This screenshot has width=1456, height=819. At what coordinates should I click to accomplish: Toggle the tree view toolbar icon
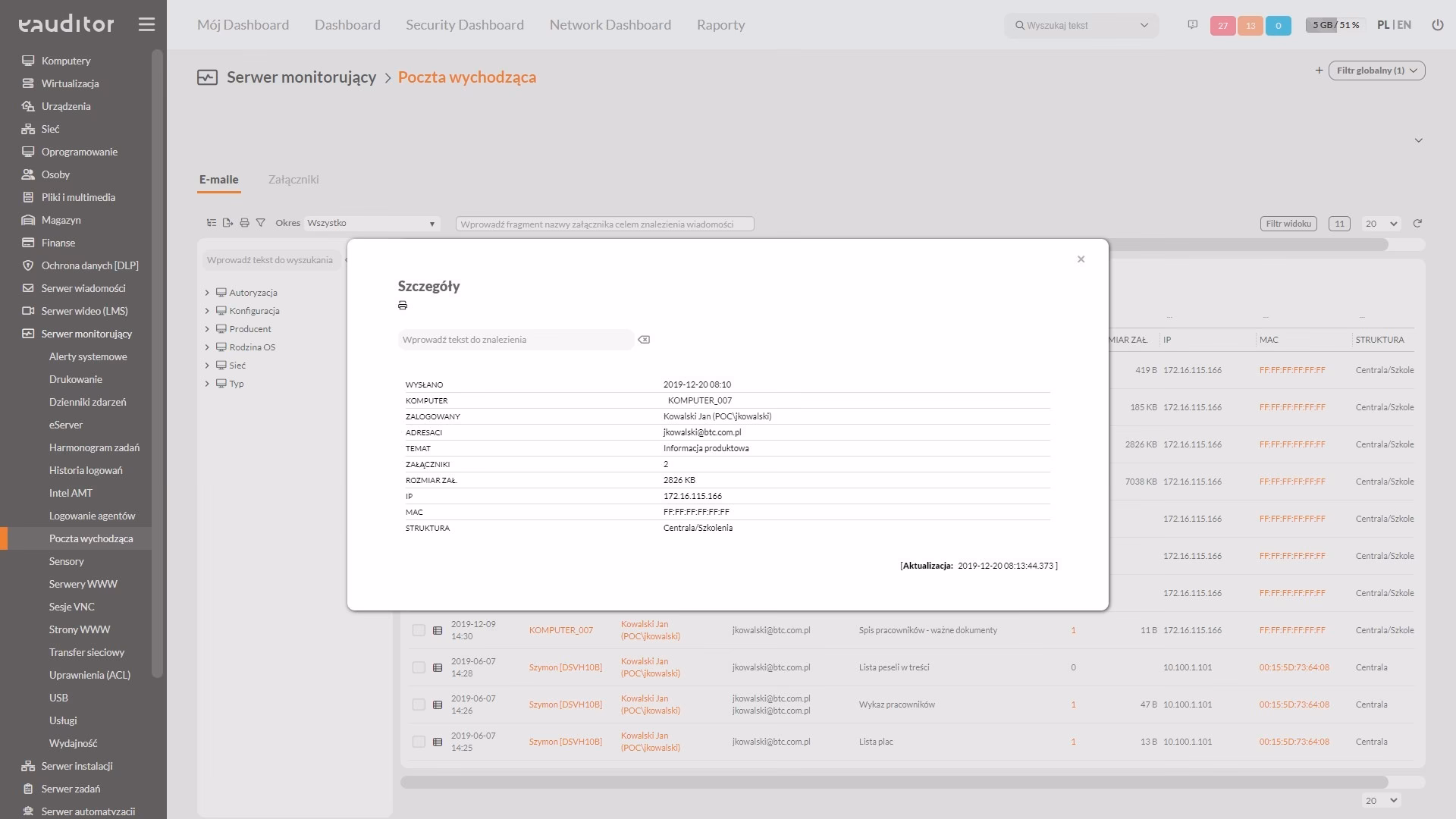click(211, 223)
